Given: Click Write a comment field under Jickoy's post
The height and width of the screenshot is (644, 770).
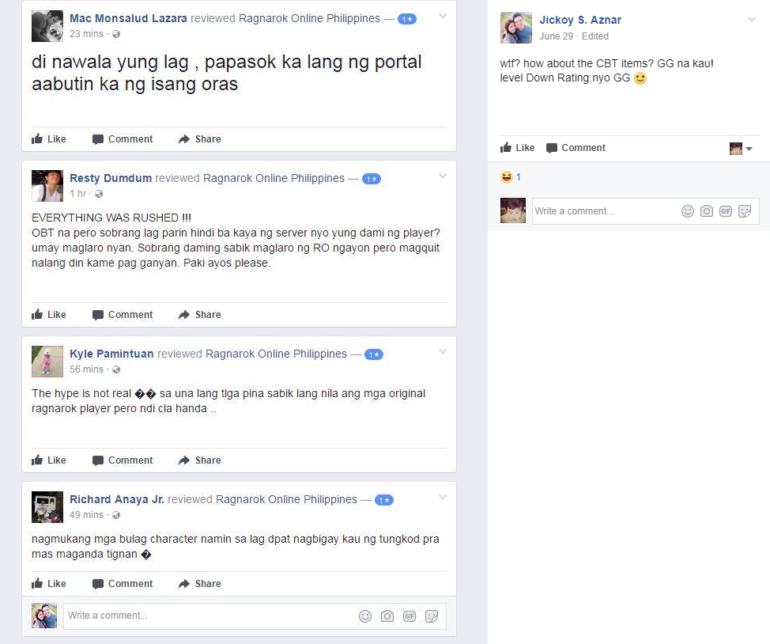Looking at the screenshot, I should pyautogui.click(x=605, y=211).
